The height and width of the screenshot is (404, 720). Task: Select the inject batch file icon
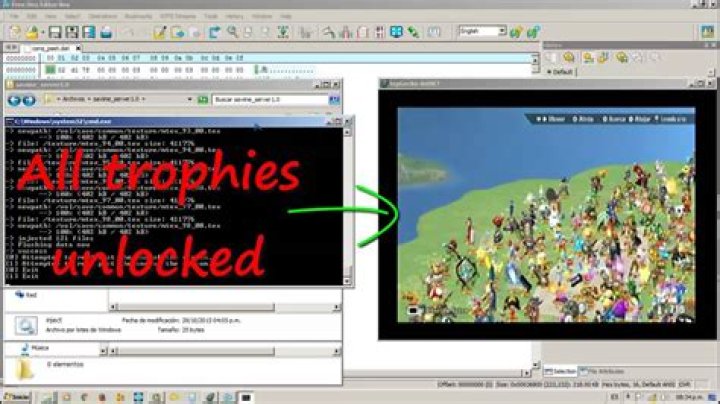pos(24,324)
